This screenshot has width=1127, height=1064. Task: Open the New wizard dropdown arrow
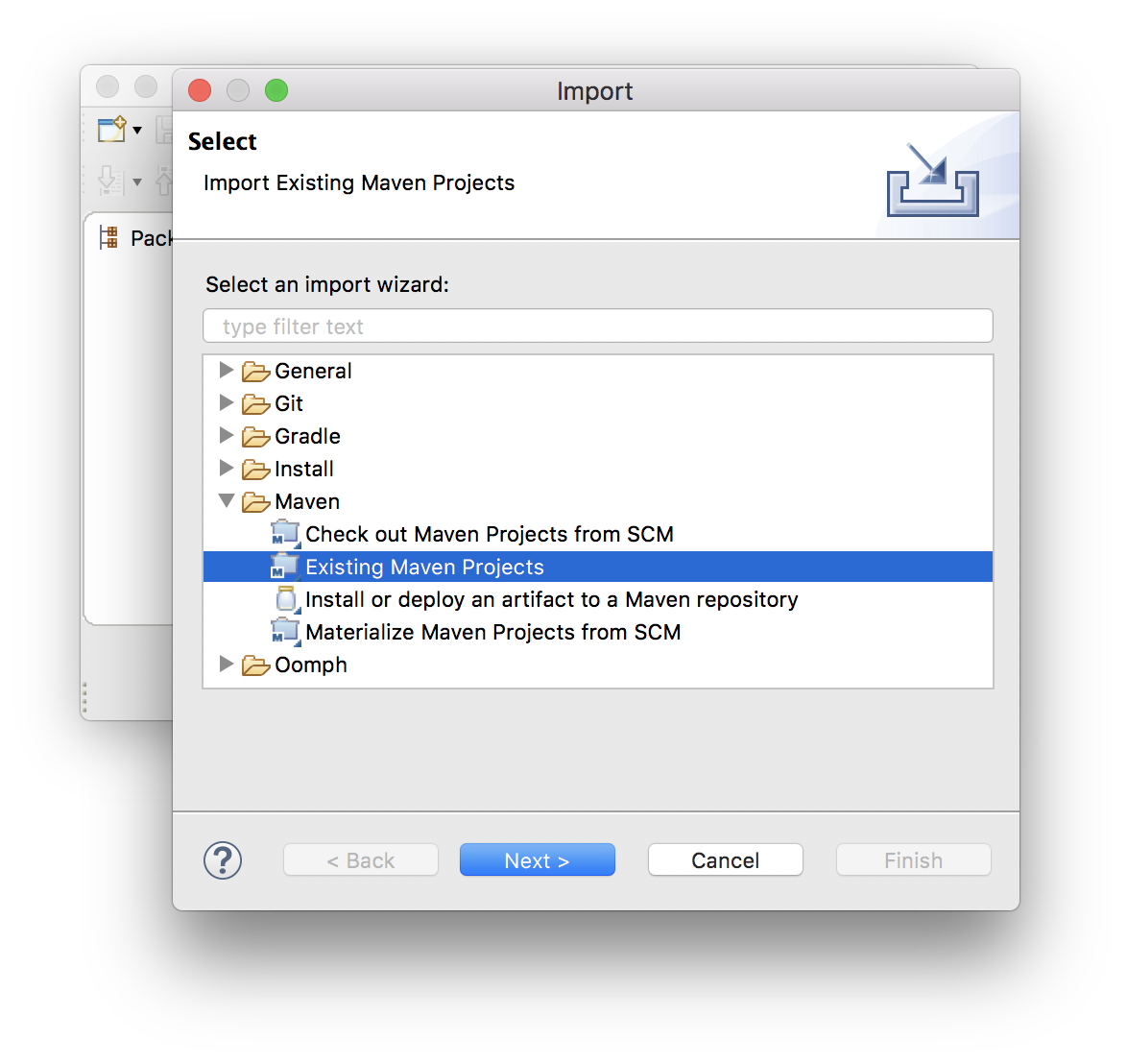pyautogui.click(x=137, y=131)
